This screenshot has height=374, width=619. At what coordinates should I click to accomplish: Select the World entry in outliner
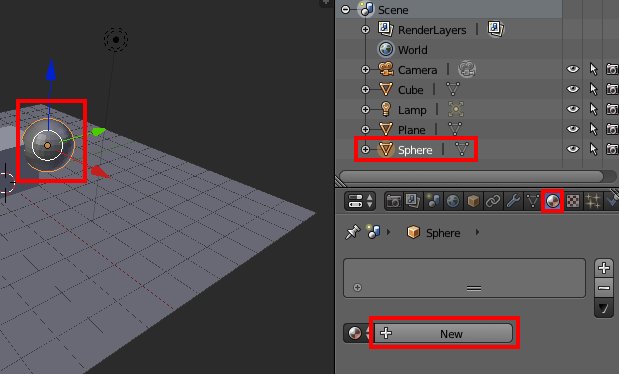pyautogui.click(x=413, y=50)
